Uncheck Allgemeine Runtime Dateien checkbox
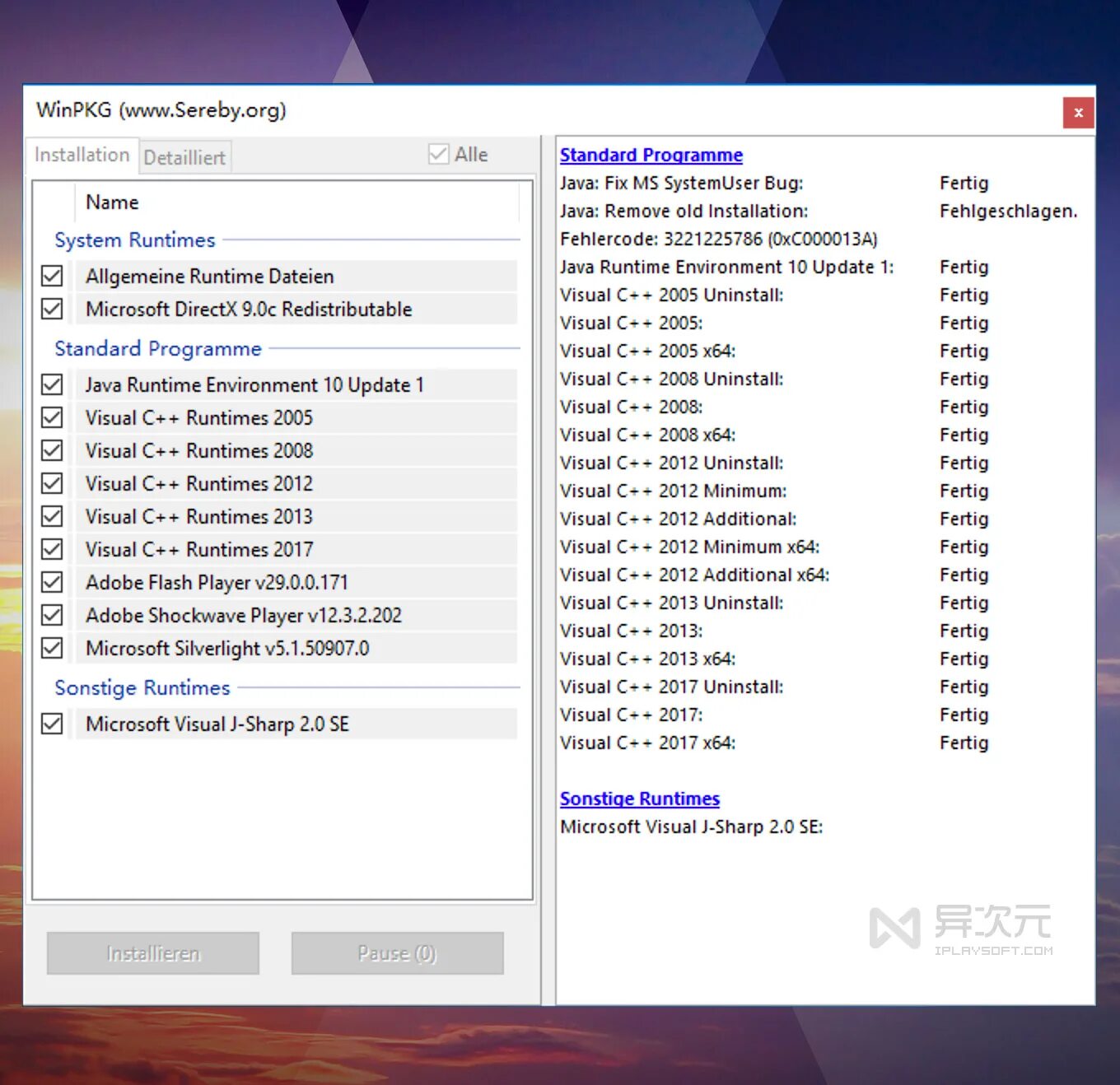The width and height of the screenshot is (1120, 1085). point(52,276)
